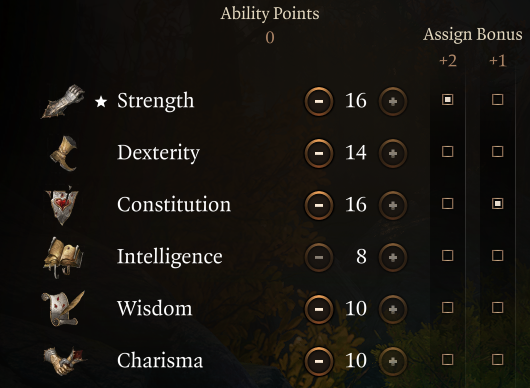Viewport: 530px width, 388px height.
Task: Click the Wisdom scroll and quill icon
Action: click(x=63, y=309)
